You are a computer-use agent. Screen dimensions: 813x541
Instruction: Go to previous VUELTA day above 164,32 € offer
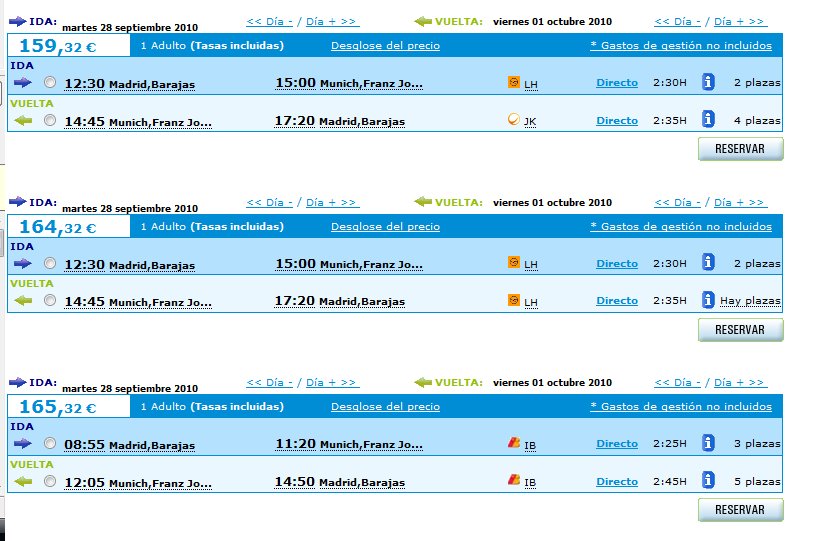click(x=678, y=203)
